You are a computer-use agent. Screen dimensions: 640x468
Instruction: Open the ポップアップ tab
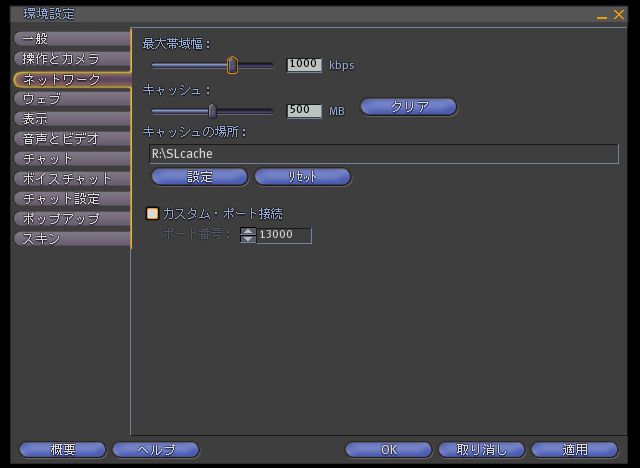point(72,219)
